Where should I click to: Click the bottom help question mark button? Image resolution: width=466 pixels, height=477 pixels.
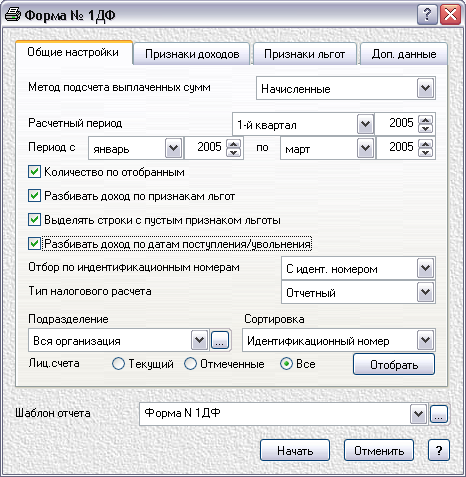click(x=439, y=450)
